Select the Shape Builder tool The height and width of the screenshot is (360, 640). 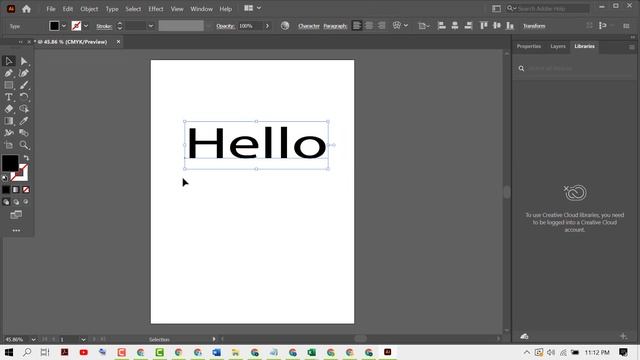click(x=24, y=109)
